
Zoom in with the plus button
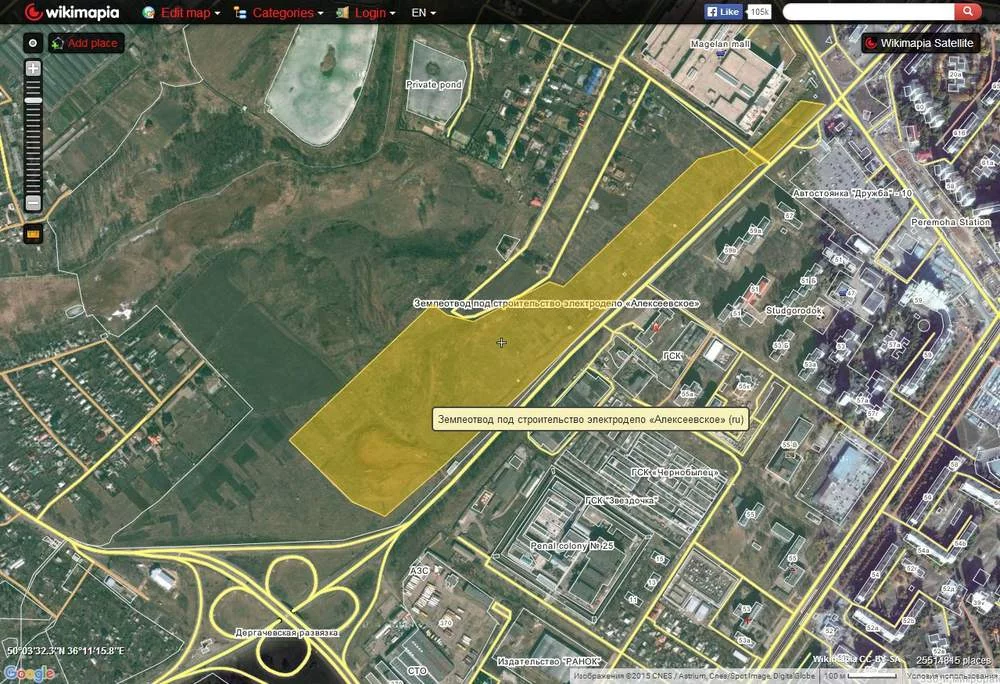(33, 68)
